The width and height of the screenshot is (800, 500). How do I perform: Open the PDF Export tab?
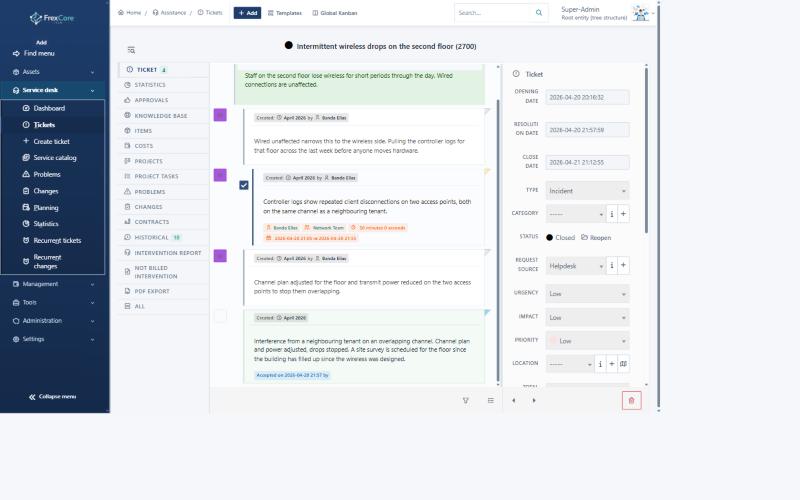164,291
